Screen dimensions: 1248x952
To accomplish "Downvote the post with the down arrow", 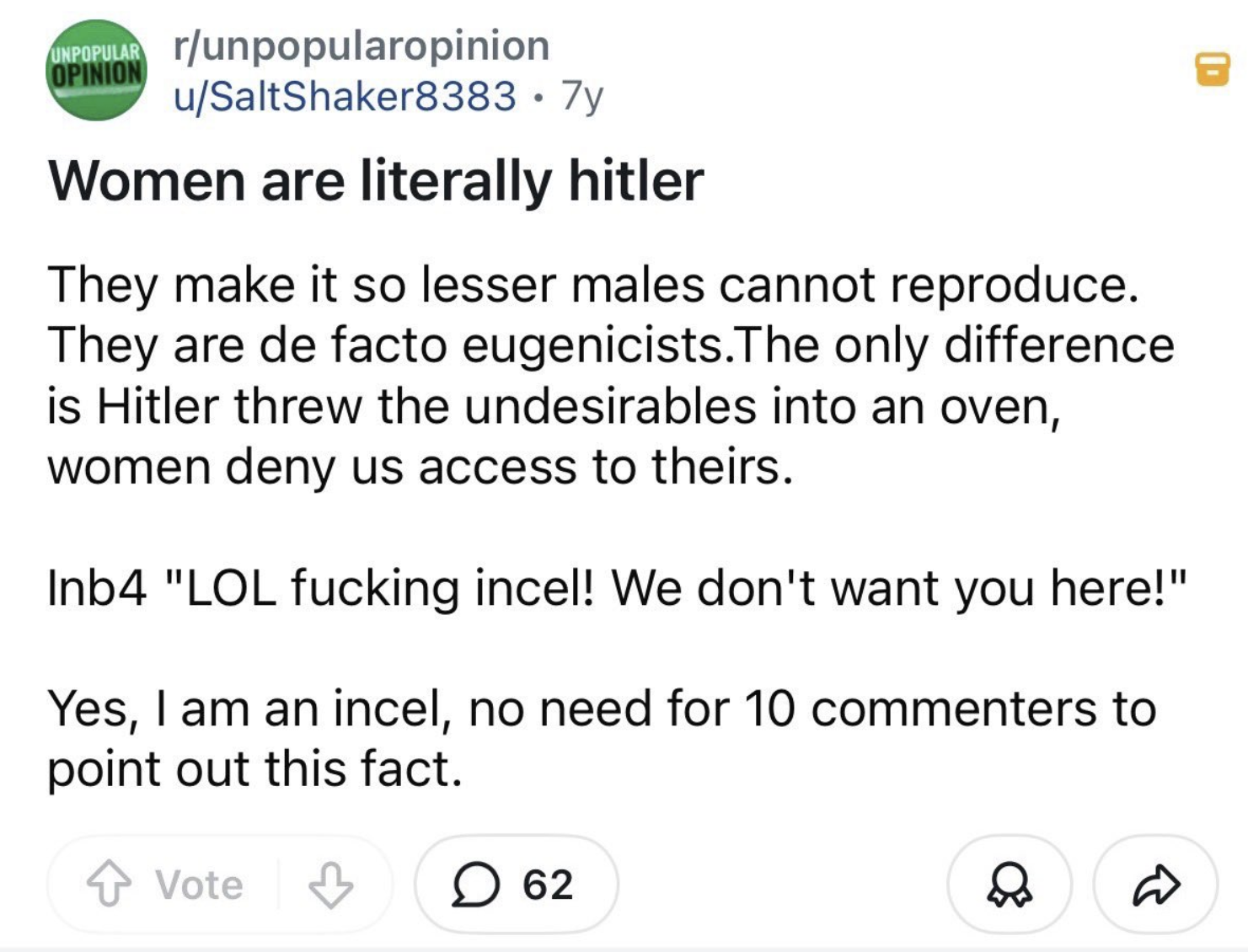I will pyautogui.click(x=330, y=885).
